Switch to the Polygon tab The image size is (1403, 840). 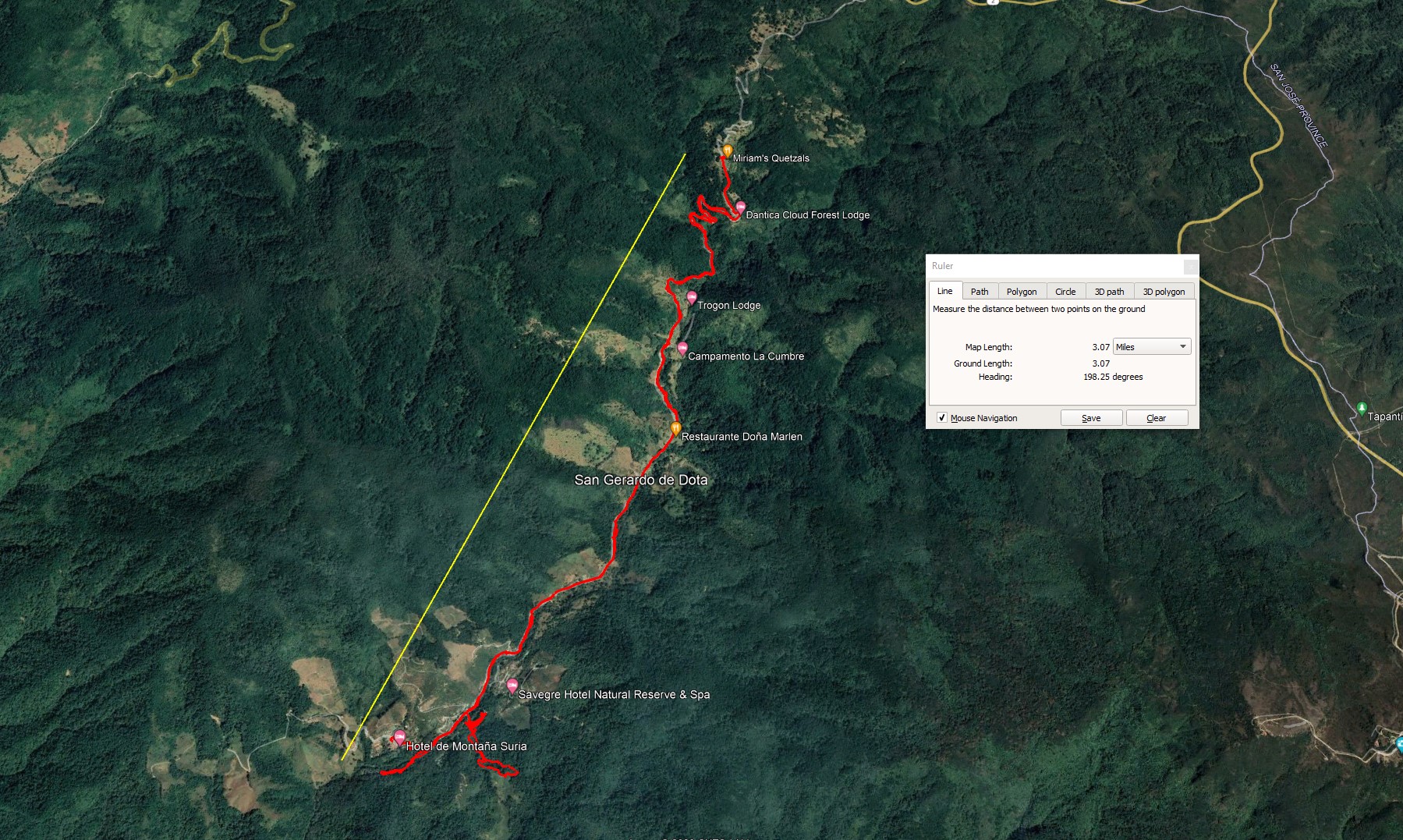point(1022,292)
